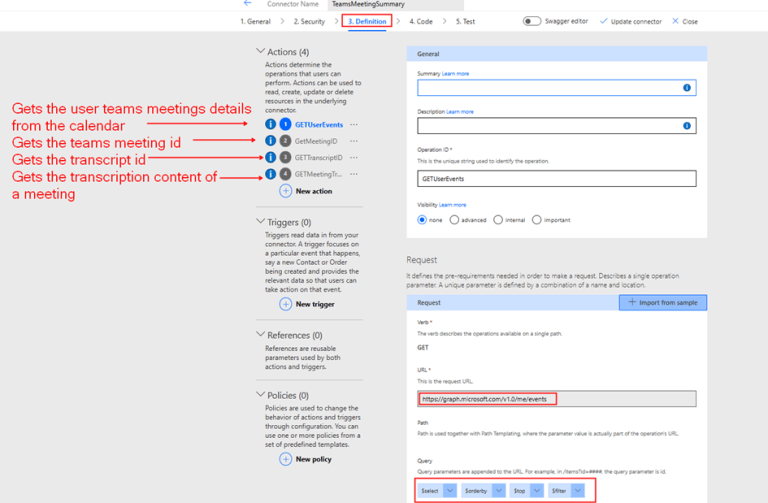The image size is (768, 503).
Task: Open the 3. Definition step
Action: (x=367, y=22)
